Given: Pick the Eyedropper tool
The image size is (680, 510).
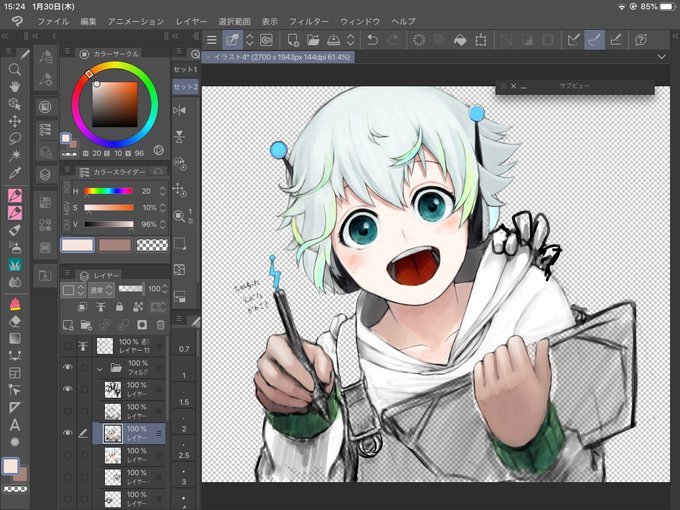Looking at the screenshot, I should pos(14,173).
